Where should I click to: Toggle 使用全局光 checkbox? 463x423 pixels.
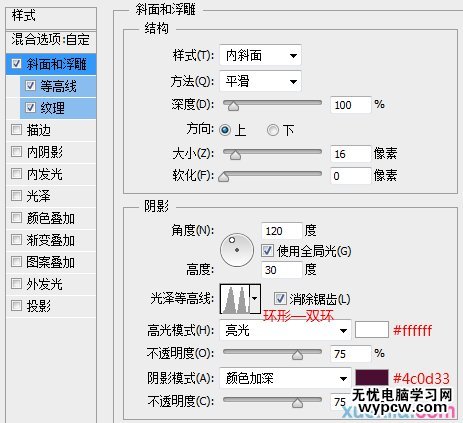point(267,251)
